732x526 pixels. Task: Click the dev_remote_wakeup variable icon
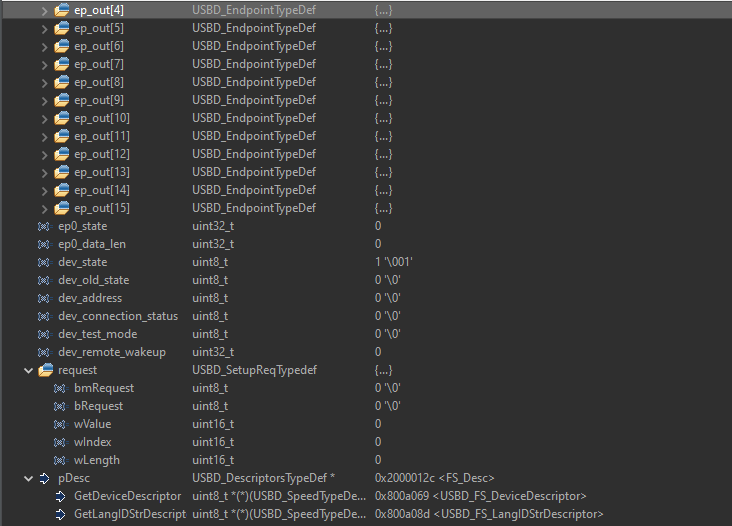44,352
